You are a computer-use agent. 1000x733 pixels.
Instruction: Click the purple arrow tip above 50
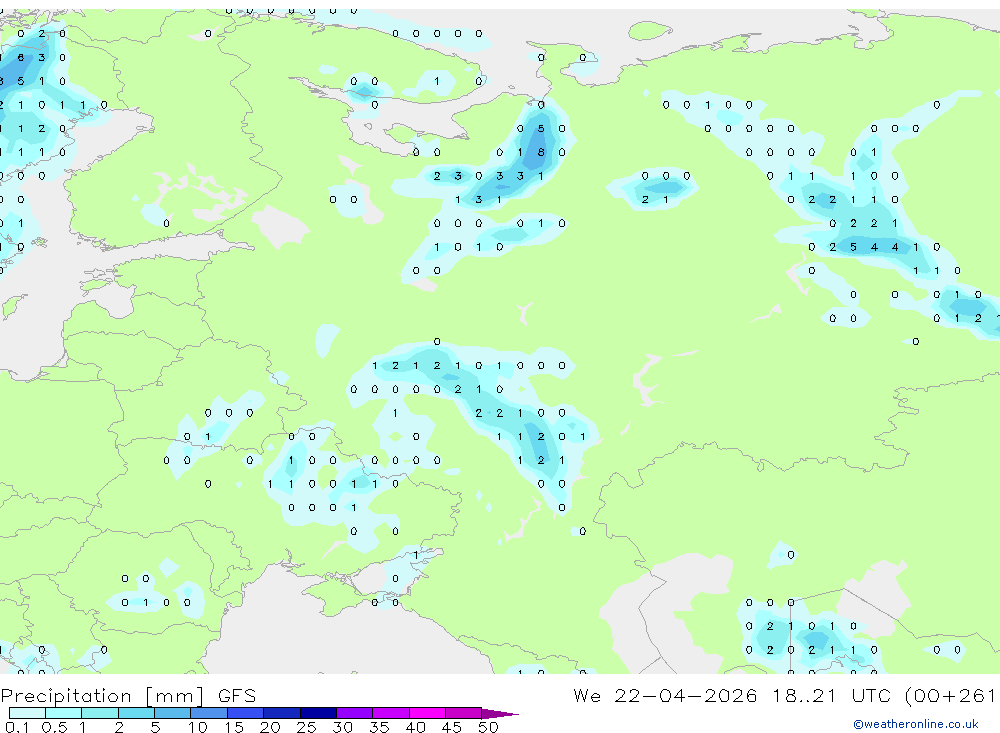pyautogui.click(x=499, y=714)
